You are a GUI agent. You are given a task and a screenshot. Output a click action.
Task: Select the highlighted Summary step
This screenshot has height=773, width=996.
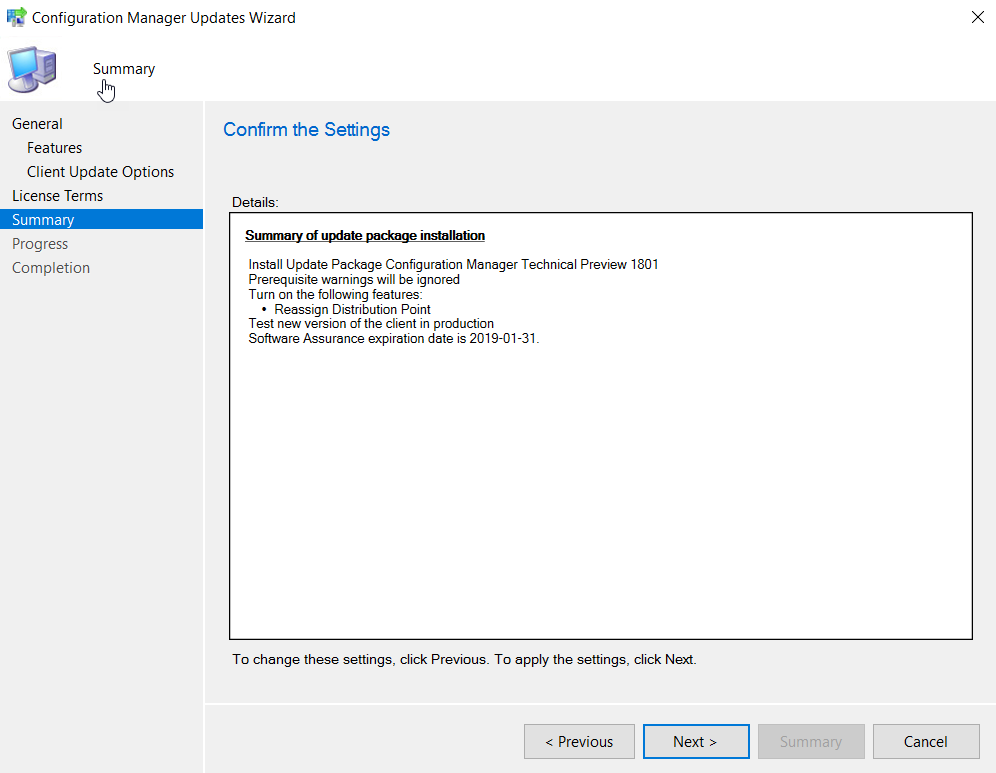pyautogui.click(x=102, y=220)
